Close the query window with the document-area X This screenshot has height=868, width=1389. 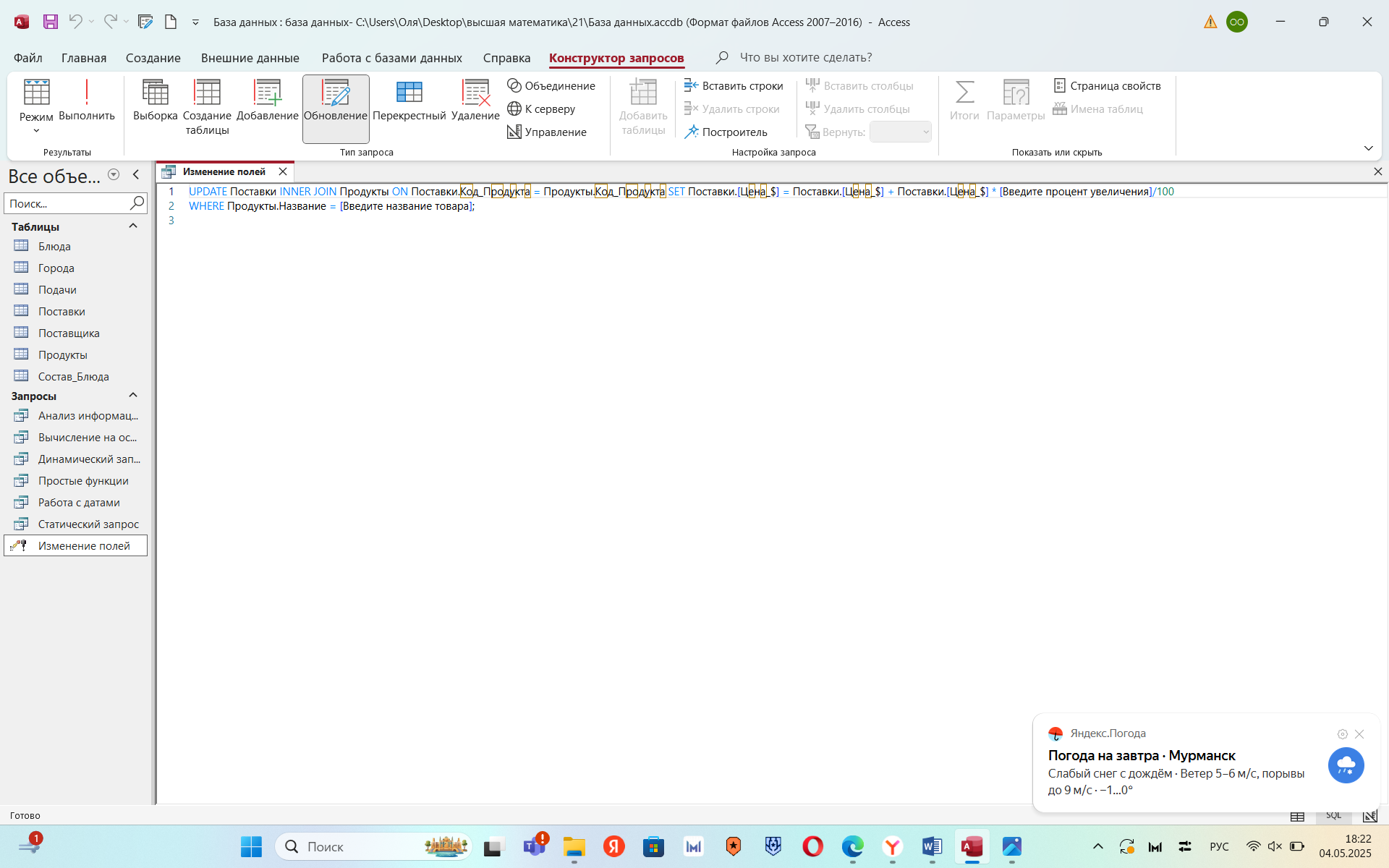coord(1377,171)
